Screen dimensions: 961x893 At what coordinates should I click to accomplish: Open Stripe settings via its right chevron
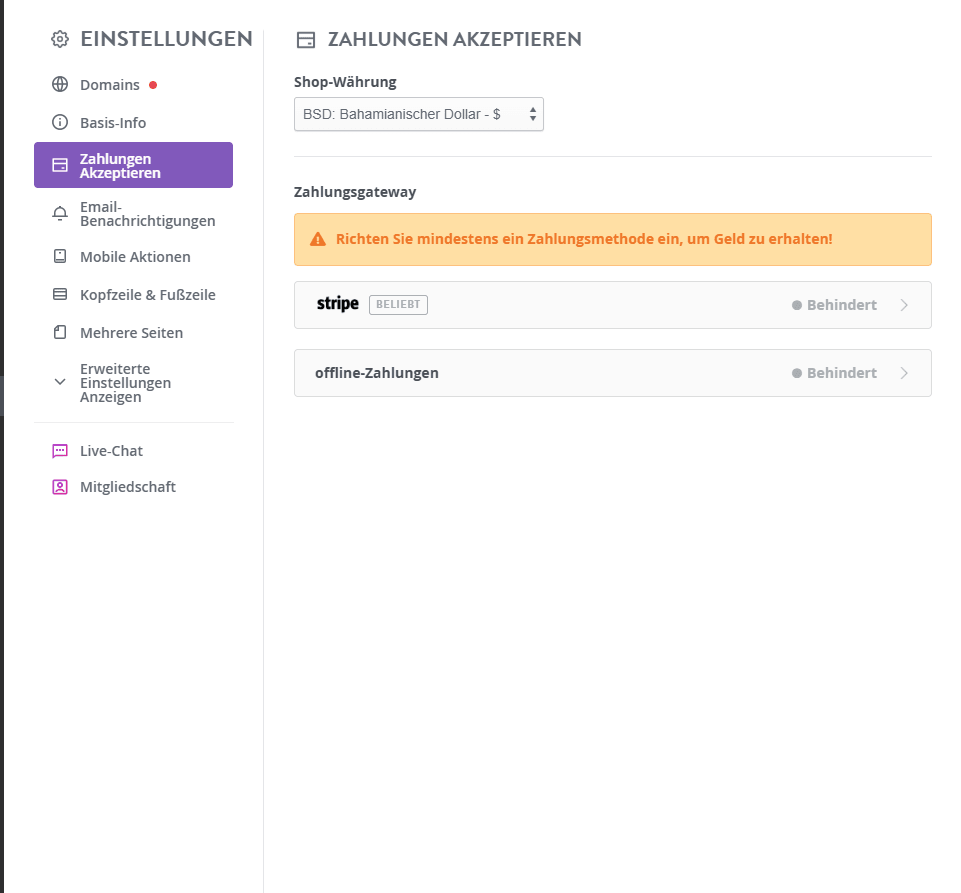[904, 305]
